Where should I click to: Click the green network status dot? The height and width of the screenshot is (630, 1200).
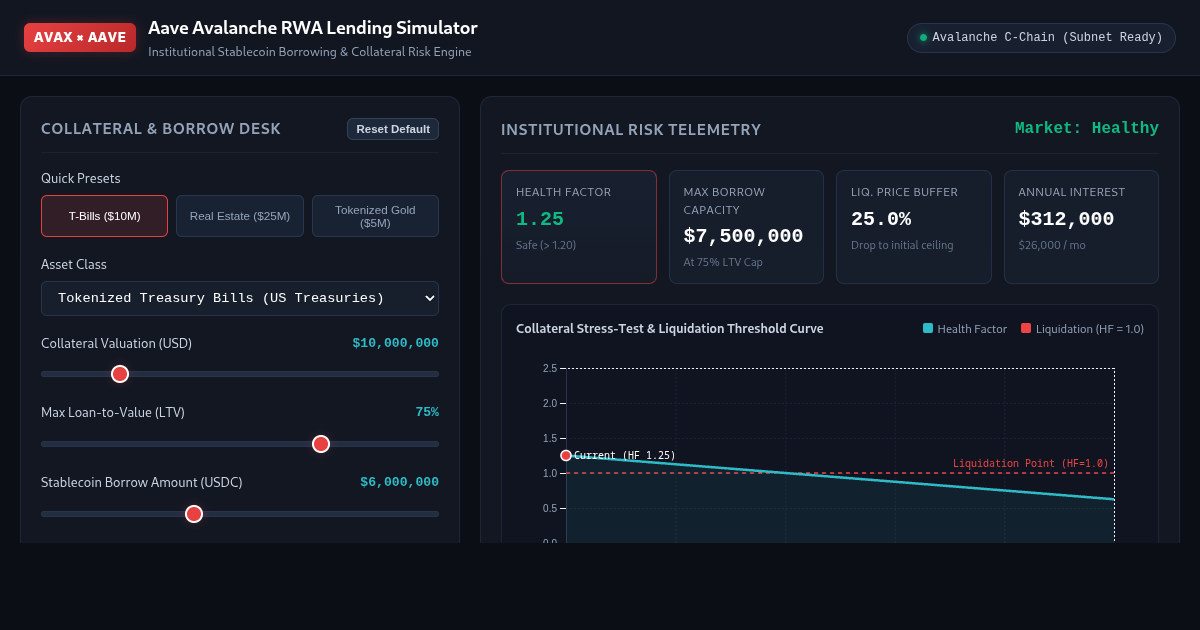click(924, 38)
